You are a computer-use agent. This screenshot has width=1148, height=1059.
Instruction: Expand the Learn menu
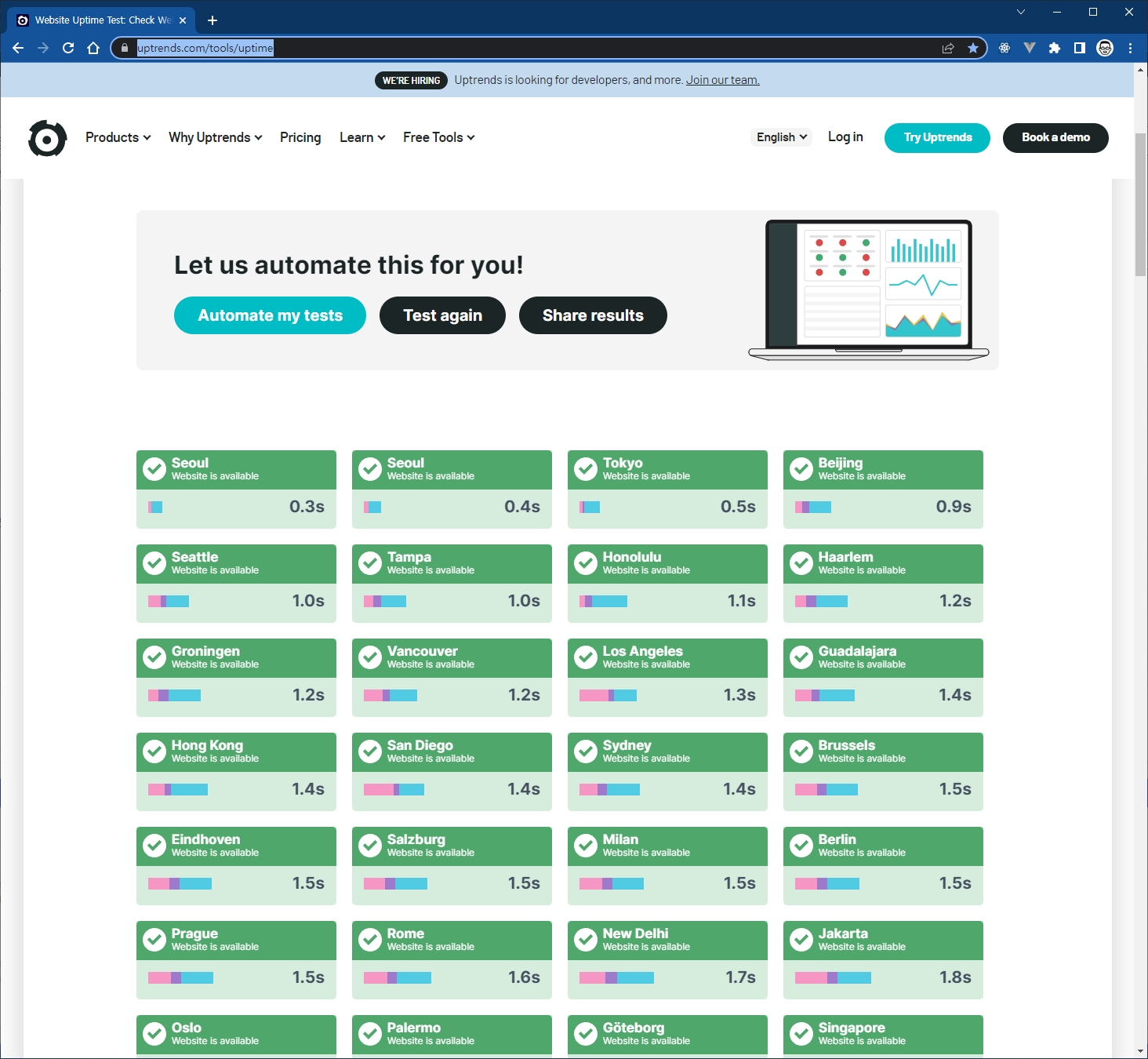coord(361,137)
